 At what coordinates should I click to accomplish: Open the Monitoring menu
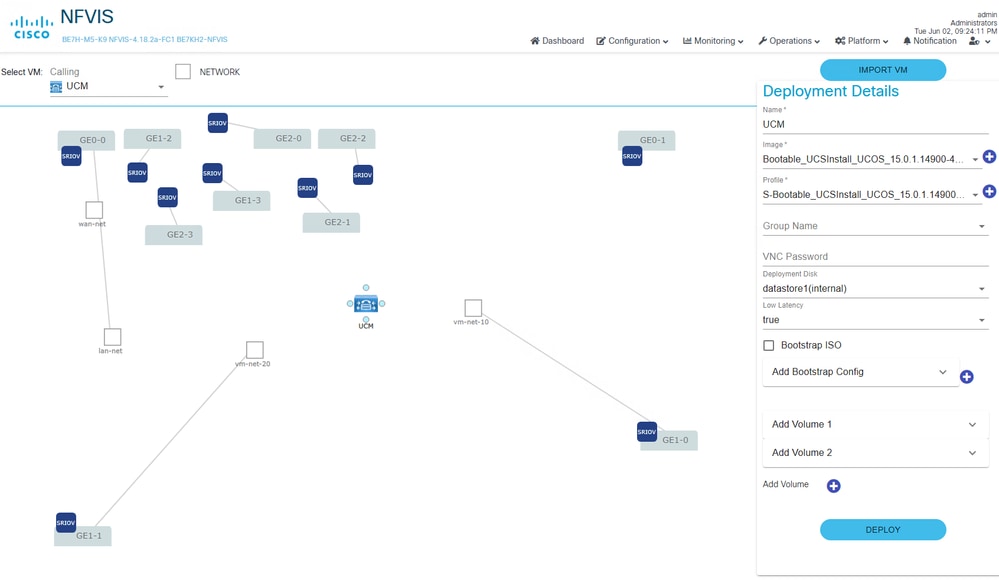tap(713, 41)
